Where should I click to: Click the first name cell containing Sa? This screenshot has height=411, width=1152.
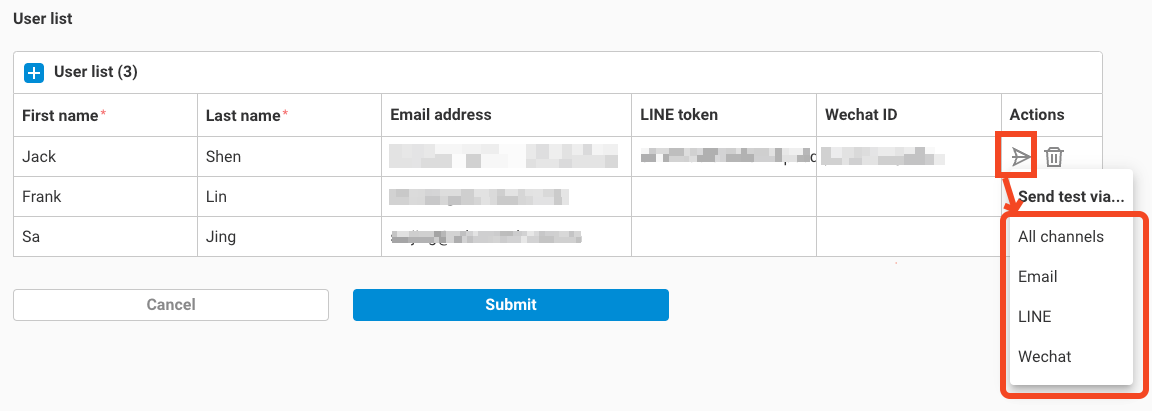[105, 237]
